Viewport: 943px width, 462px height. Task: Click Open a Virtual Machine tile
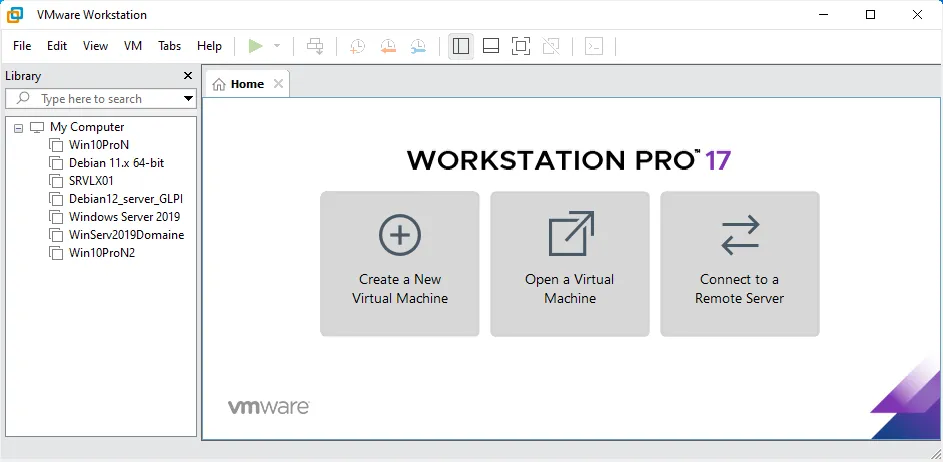pos(570,264)
